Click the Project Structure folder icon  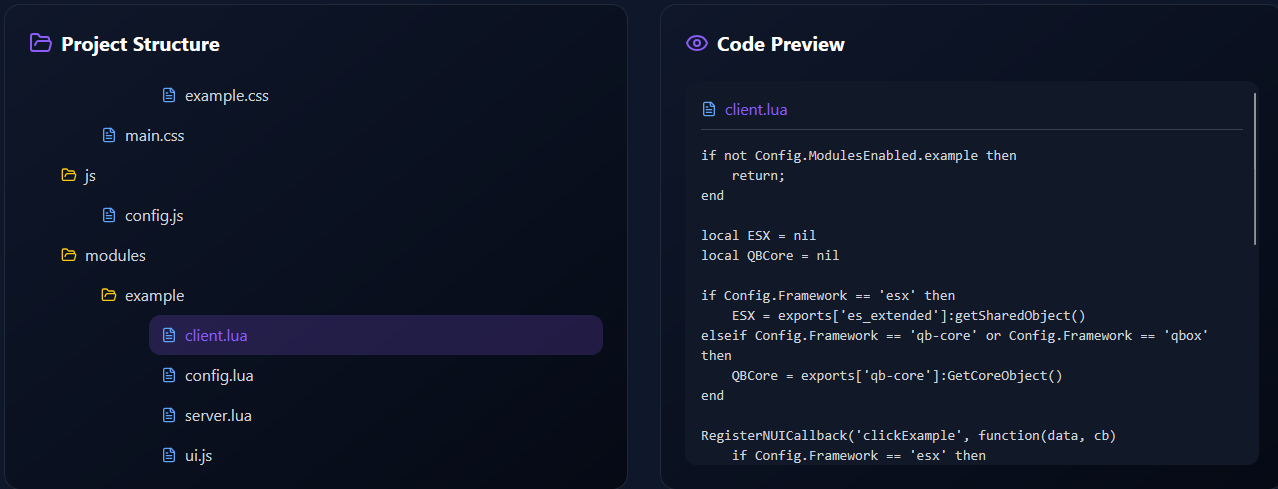[40, 43]
